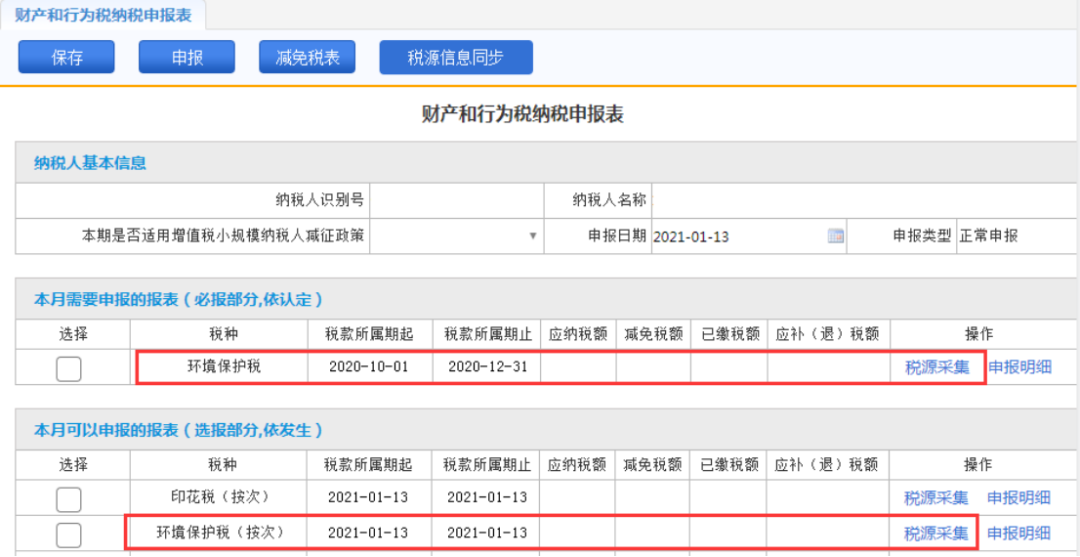Screen dimensions: 1080x557
Task: Open 税源采集 for 印花税（按次）
Action: point(936,498)
